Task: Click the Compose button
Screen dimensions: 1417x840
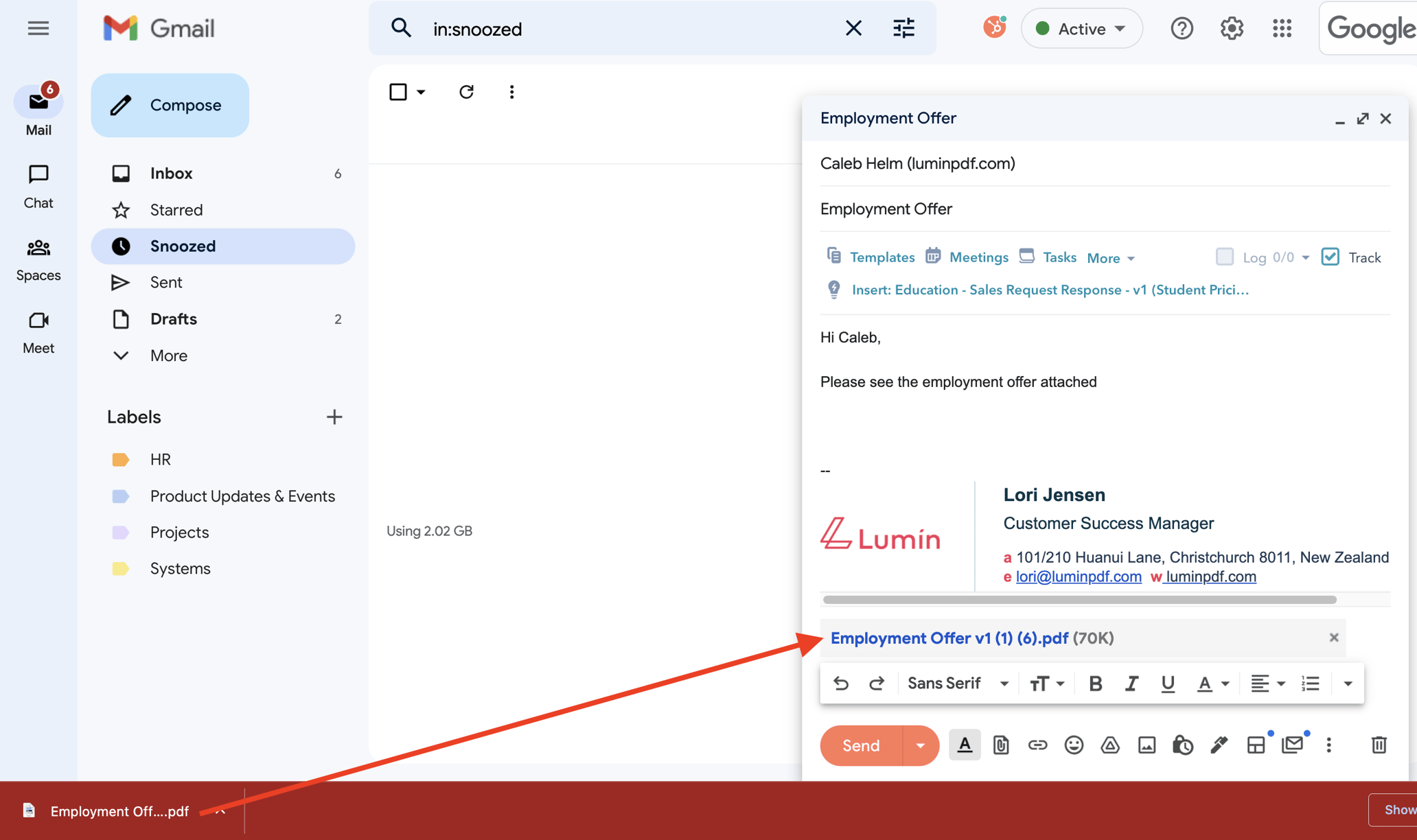Action: 170,105
